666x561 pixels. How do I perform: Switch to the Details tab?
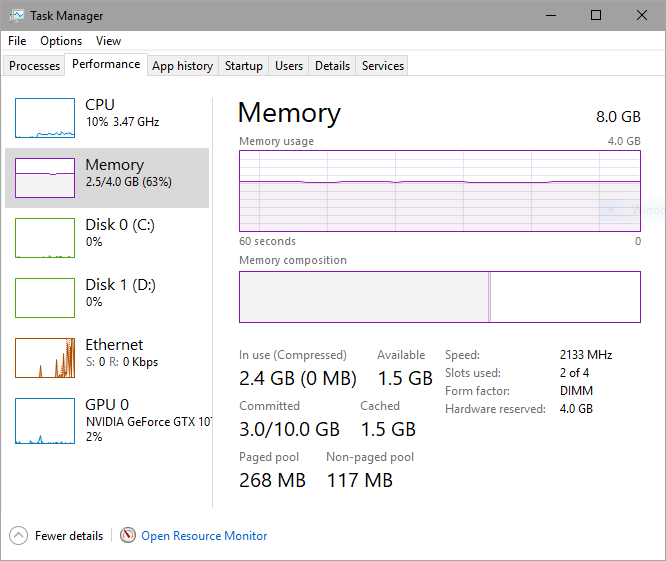332,66
